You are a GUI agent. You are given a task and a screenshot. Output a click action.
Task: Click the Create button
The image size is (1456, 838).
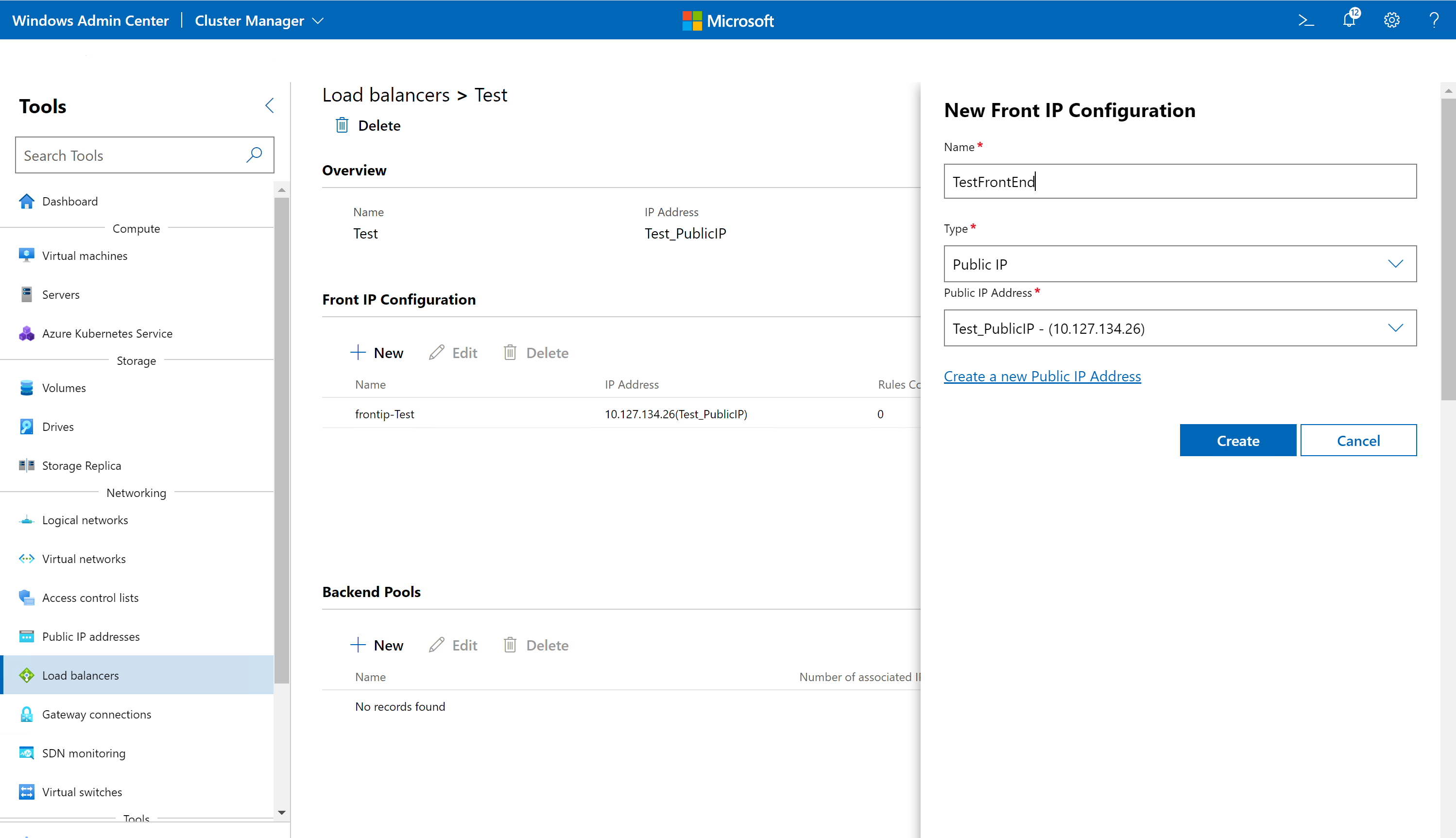[1238, 440]
